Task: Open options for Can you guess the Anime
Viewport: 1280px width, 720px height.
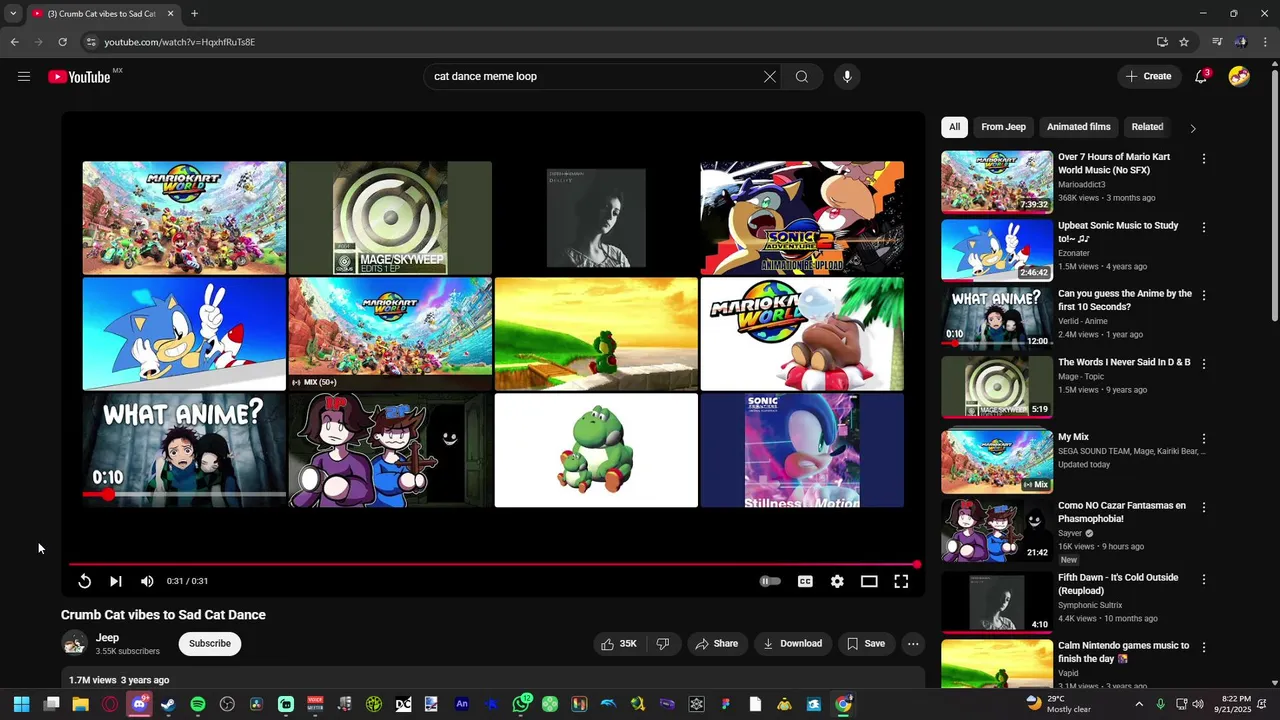Action: point(1203,296)
